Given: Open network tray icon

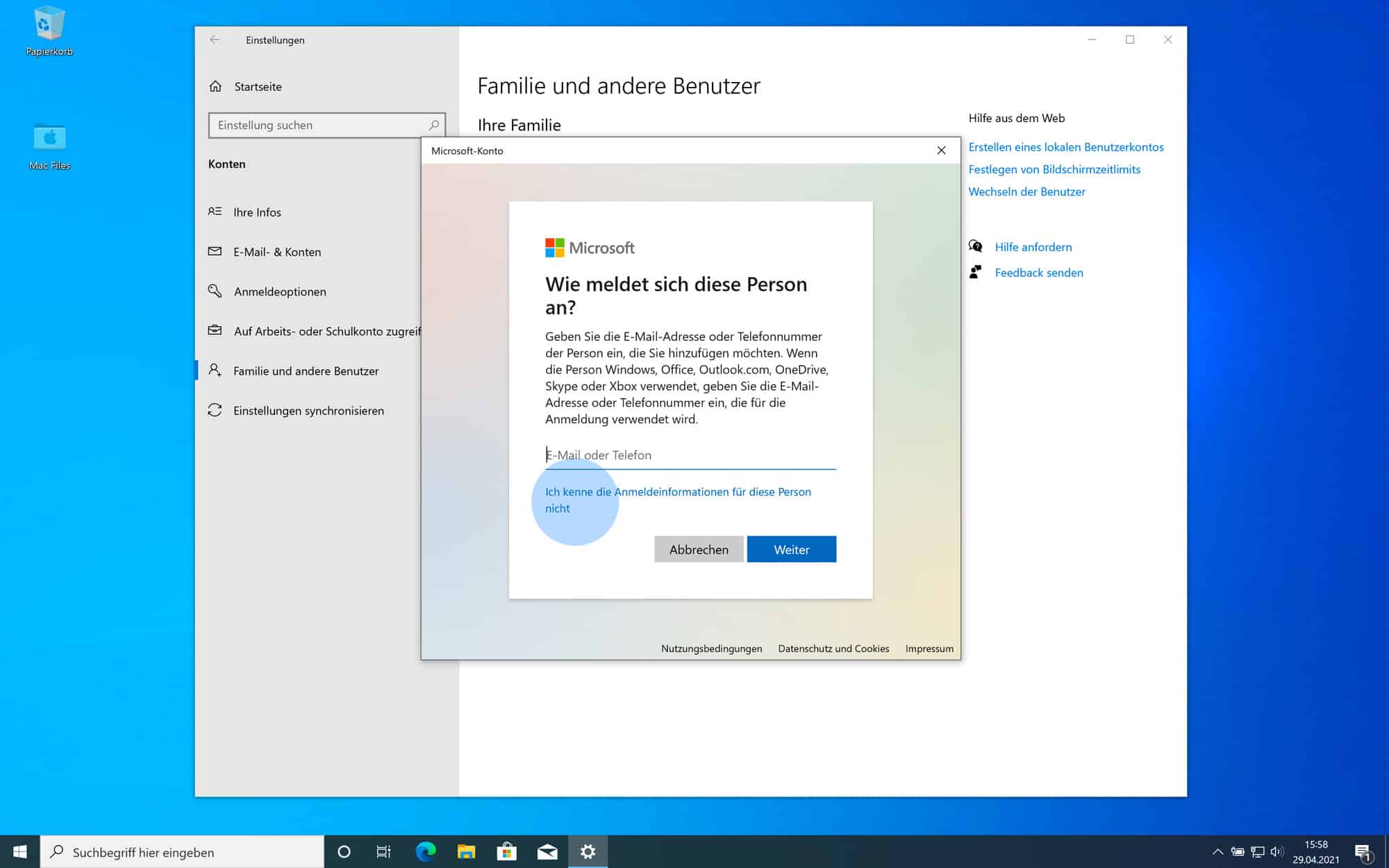Looking at the screenshot, I should (x=1257, y=852).
